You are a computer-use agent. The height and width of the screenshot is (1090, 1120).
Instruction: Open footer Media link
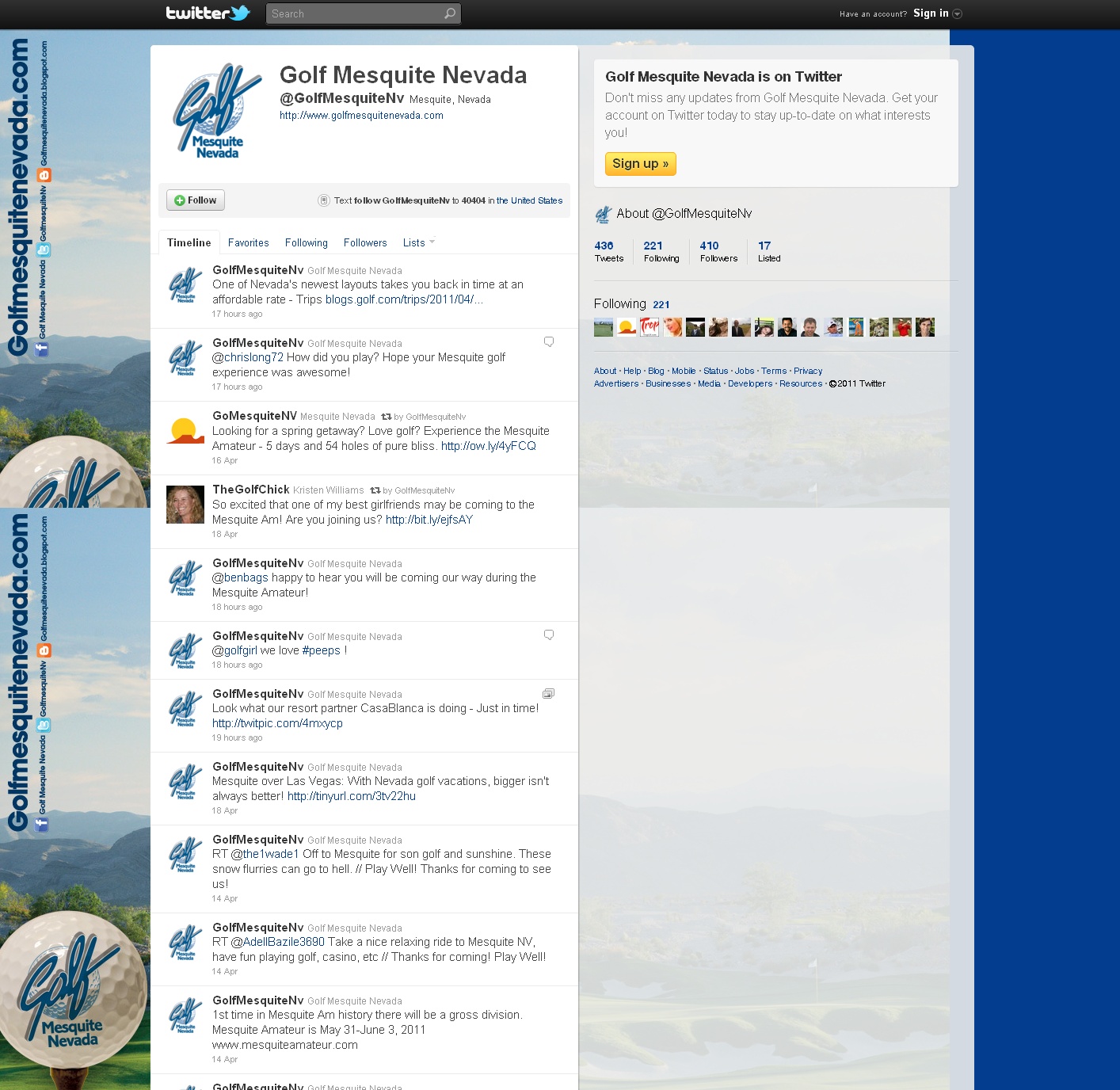[709, 383]
